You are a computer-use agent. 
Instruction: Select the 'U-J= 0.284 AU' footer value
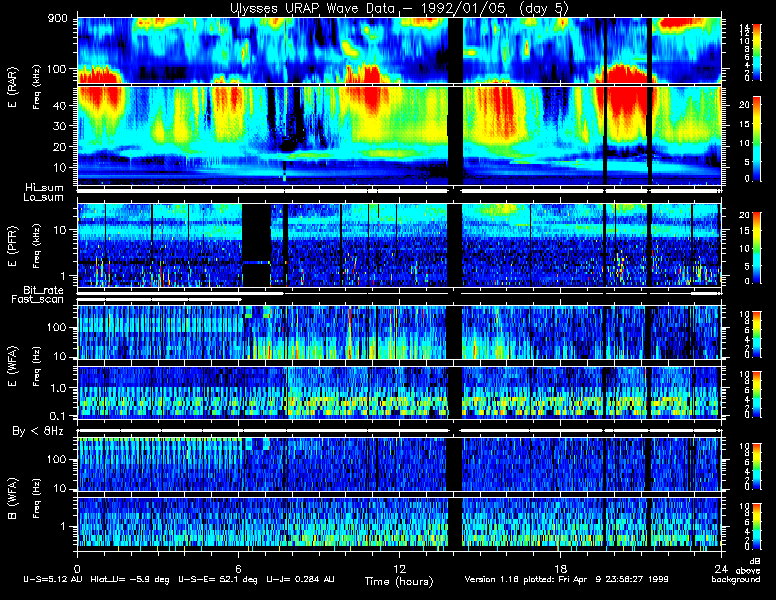[300, 579]
